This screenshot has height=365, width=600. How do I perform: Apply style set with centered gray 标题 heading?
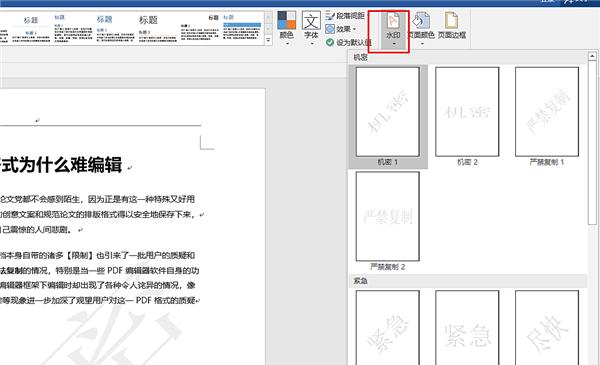(x=31, y=28)
